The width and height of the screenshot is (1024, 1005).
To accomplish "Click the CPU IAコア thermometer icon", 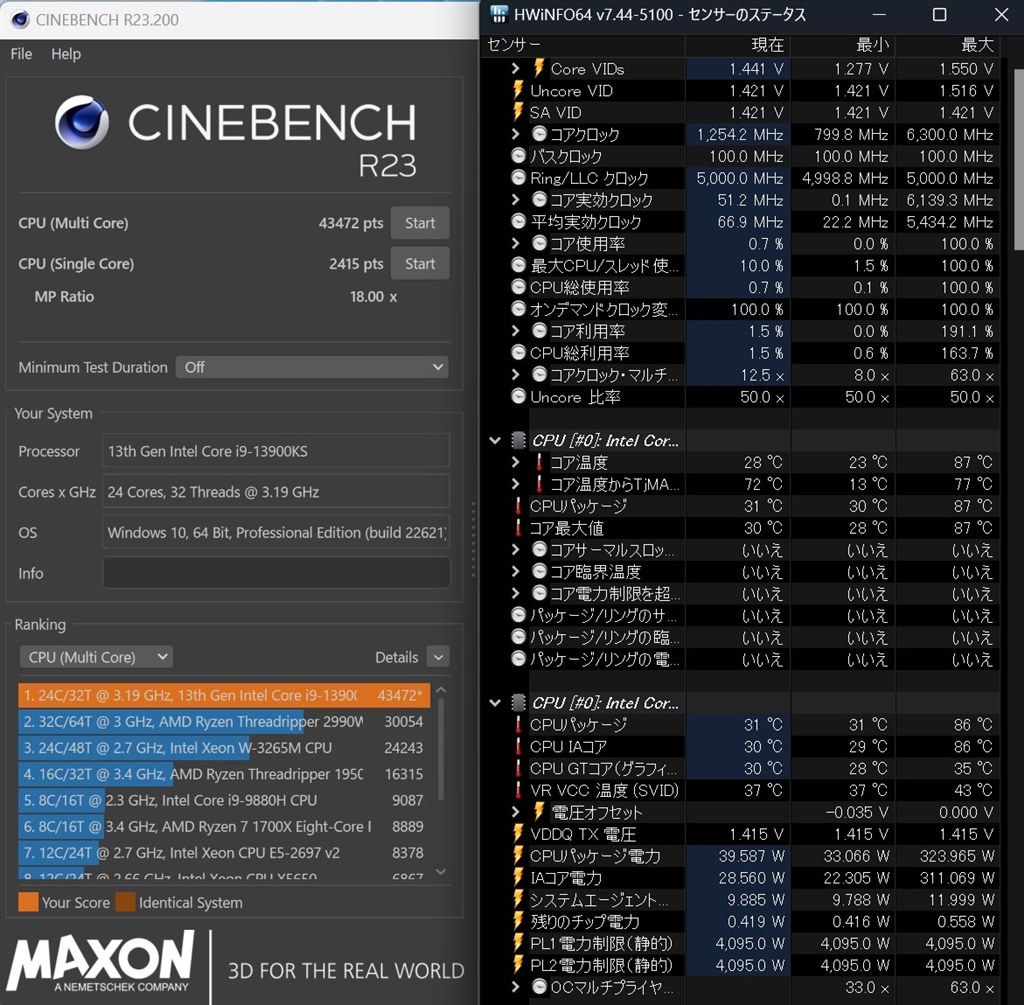I will pyautogui.click(x=519, y=746).
